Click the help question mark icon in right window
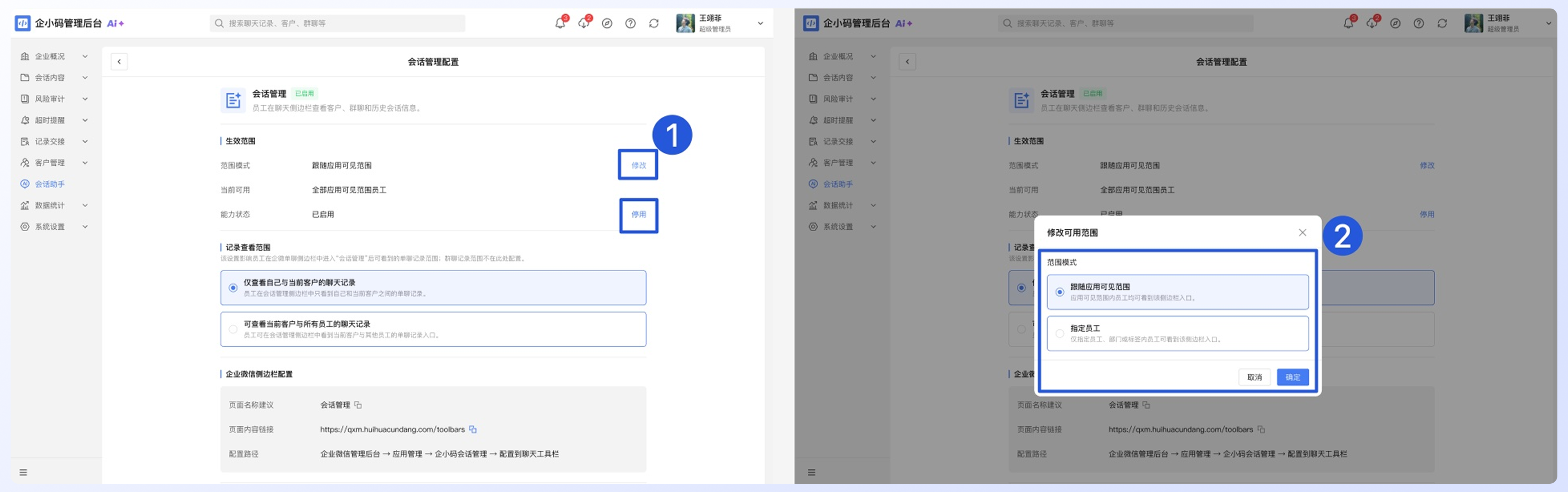1568x492 pixels. click(1419, 23)
